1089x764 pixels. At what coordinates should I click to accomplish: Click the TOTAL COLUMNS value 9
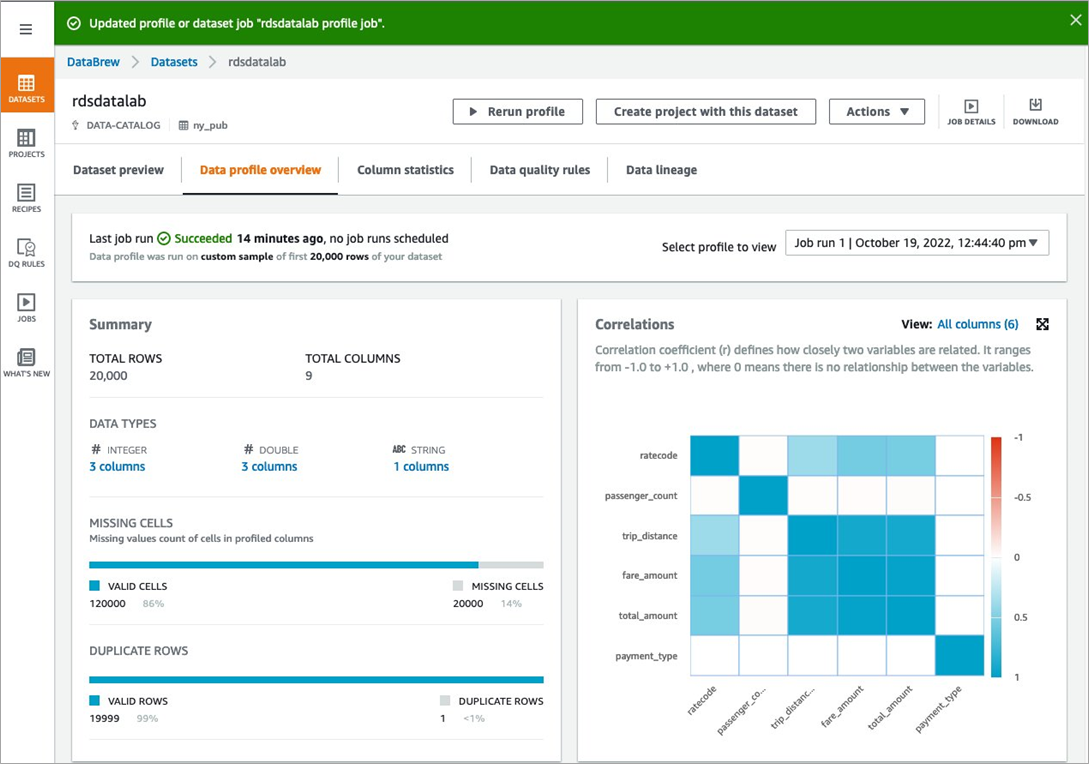pyautogui.click(x=308, y=376)
